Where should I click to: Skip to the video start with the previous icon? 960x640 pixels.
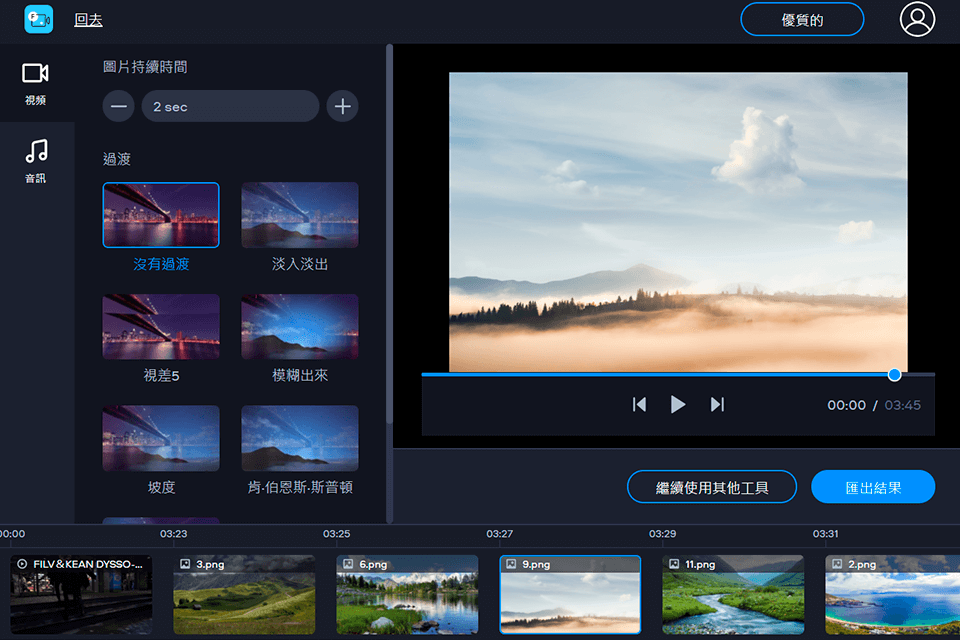[640, 405]
